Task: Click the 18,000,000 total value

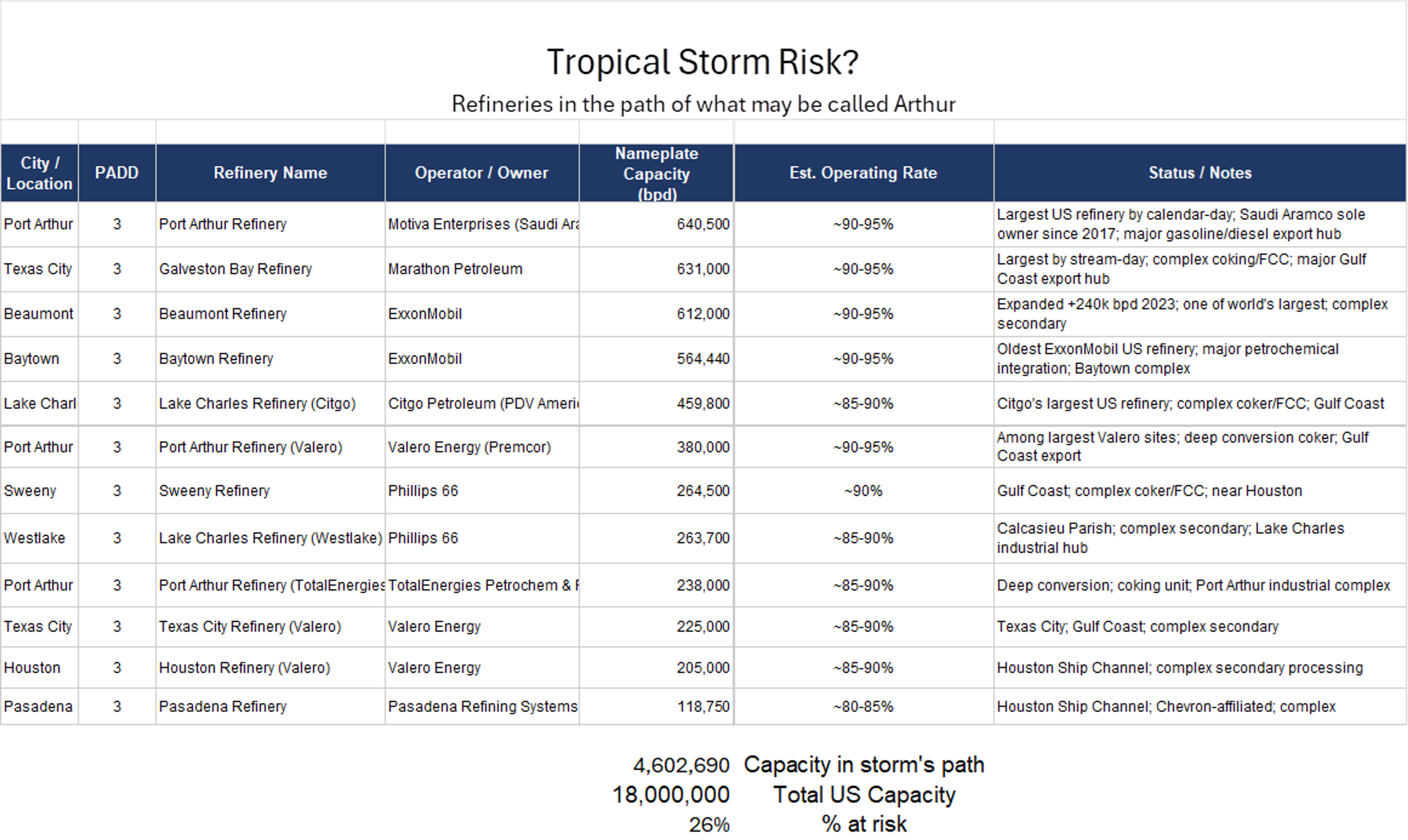Action: coord(671,795)
